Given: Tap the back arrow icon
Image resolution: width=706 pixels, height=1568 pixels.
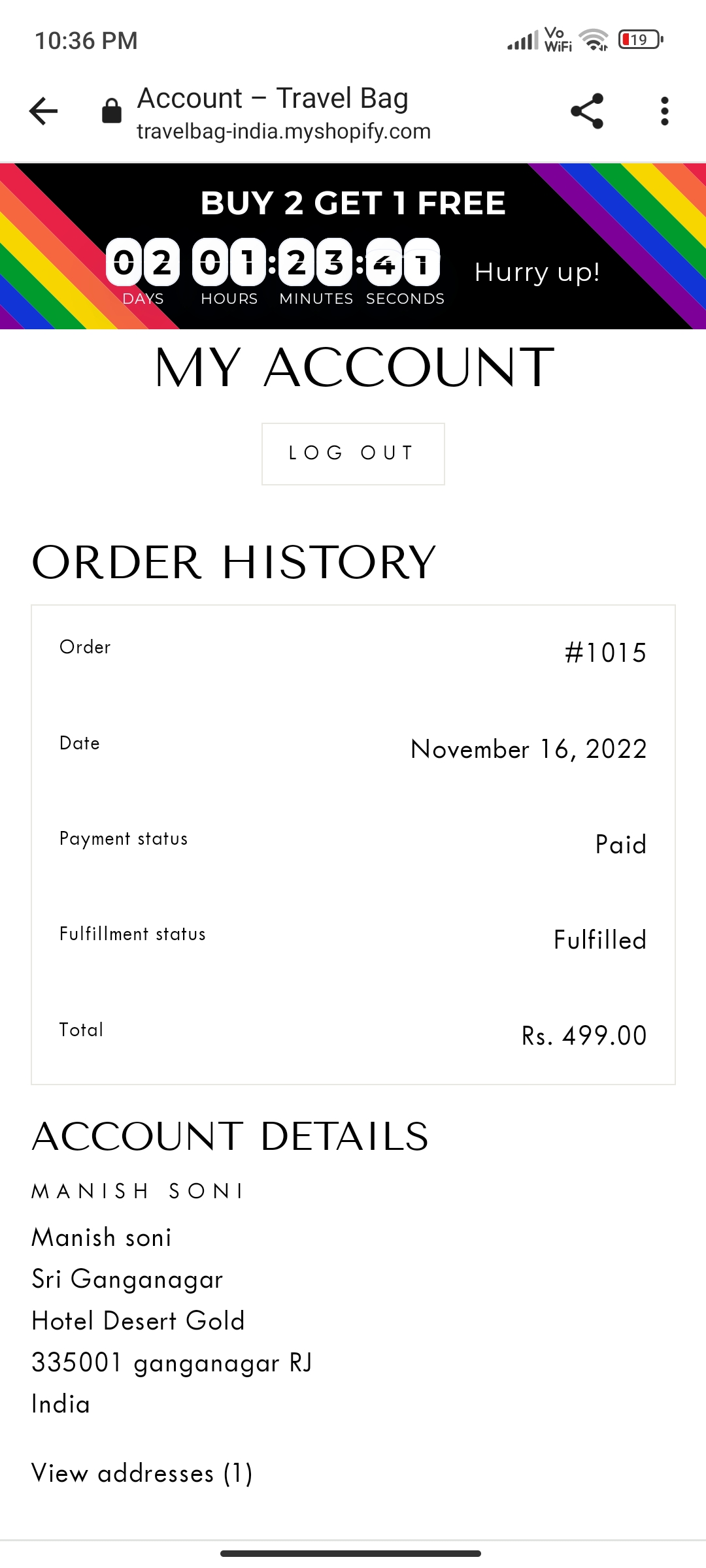Looking at the screenshot, I should click(44, 111).
